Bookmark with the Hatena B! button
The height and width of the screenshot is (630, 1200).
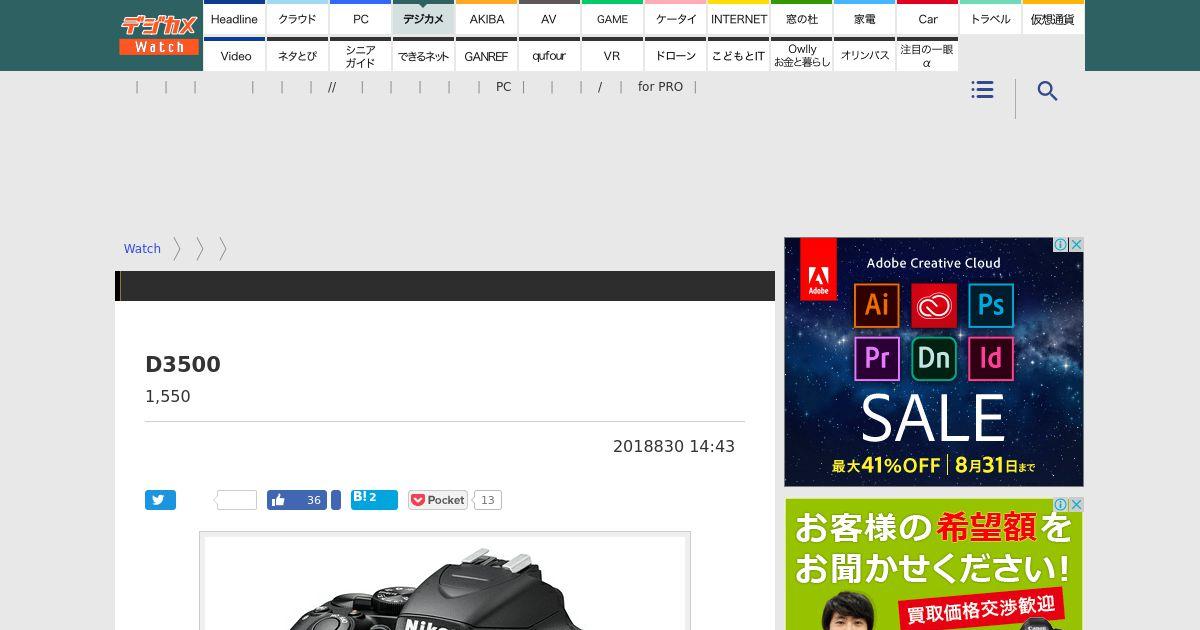coord(374,500)
